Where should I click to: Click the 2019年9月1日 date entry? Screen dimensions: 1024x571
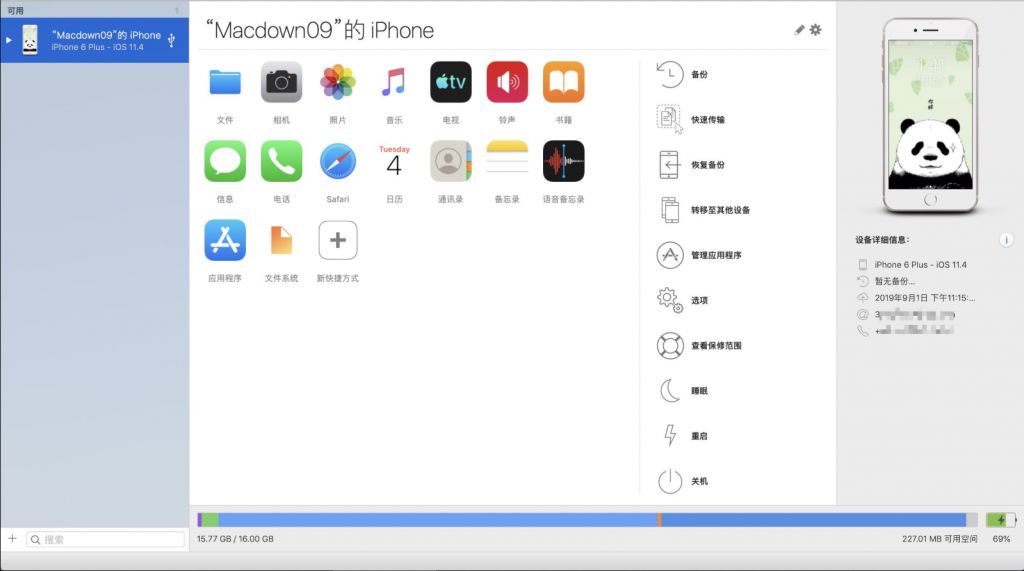pyautogui.click(x=925, y=298)
